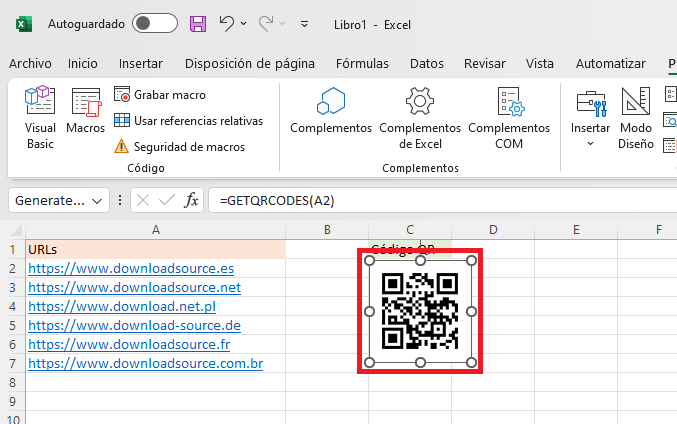The width and height of the screenshot is (677, 424).
Task: Switch to the Automatizar tab
Action: (x=611, y=63)
